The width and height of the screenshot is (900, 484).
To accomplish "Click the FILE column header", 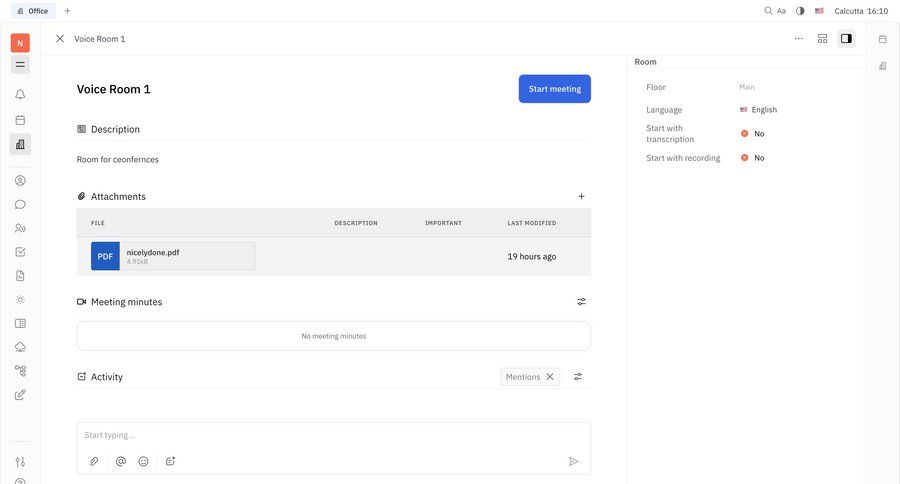I will click(98, 223).
